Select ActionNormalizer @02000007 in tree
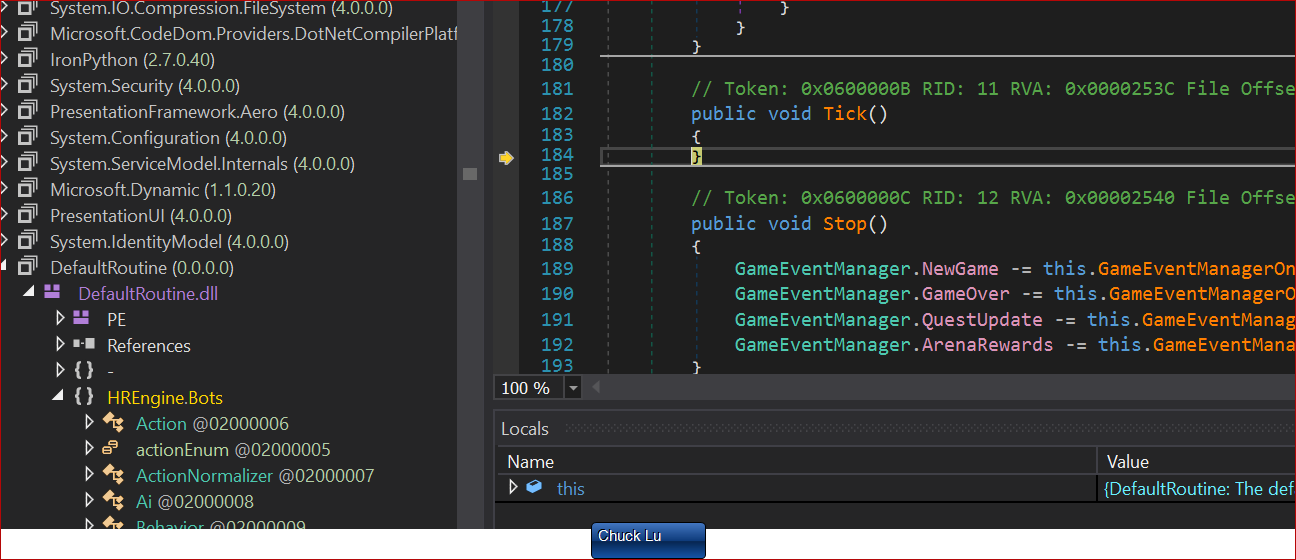 point(255,475)
